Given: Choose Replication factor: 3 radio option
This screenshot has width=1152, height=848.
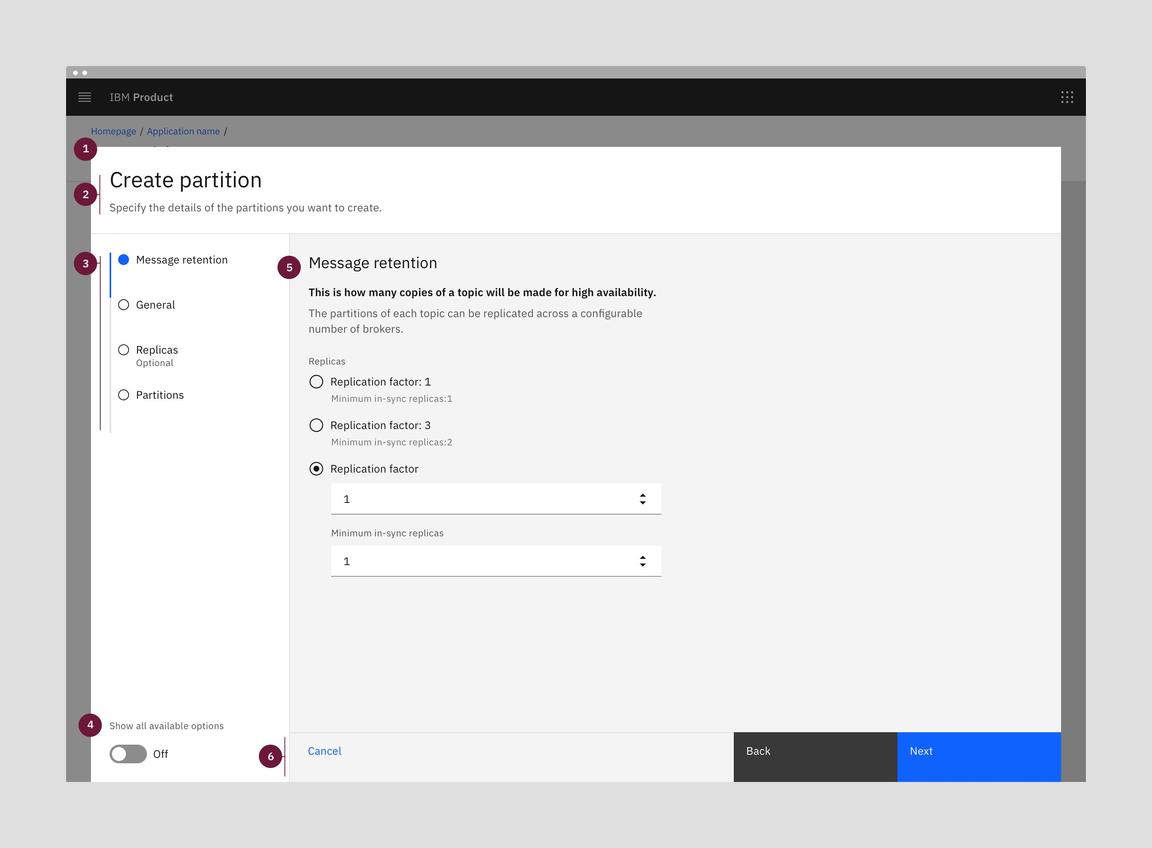Looking at the screenshot, I should 317,425.
